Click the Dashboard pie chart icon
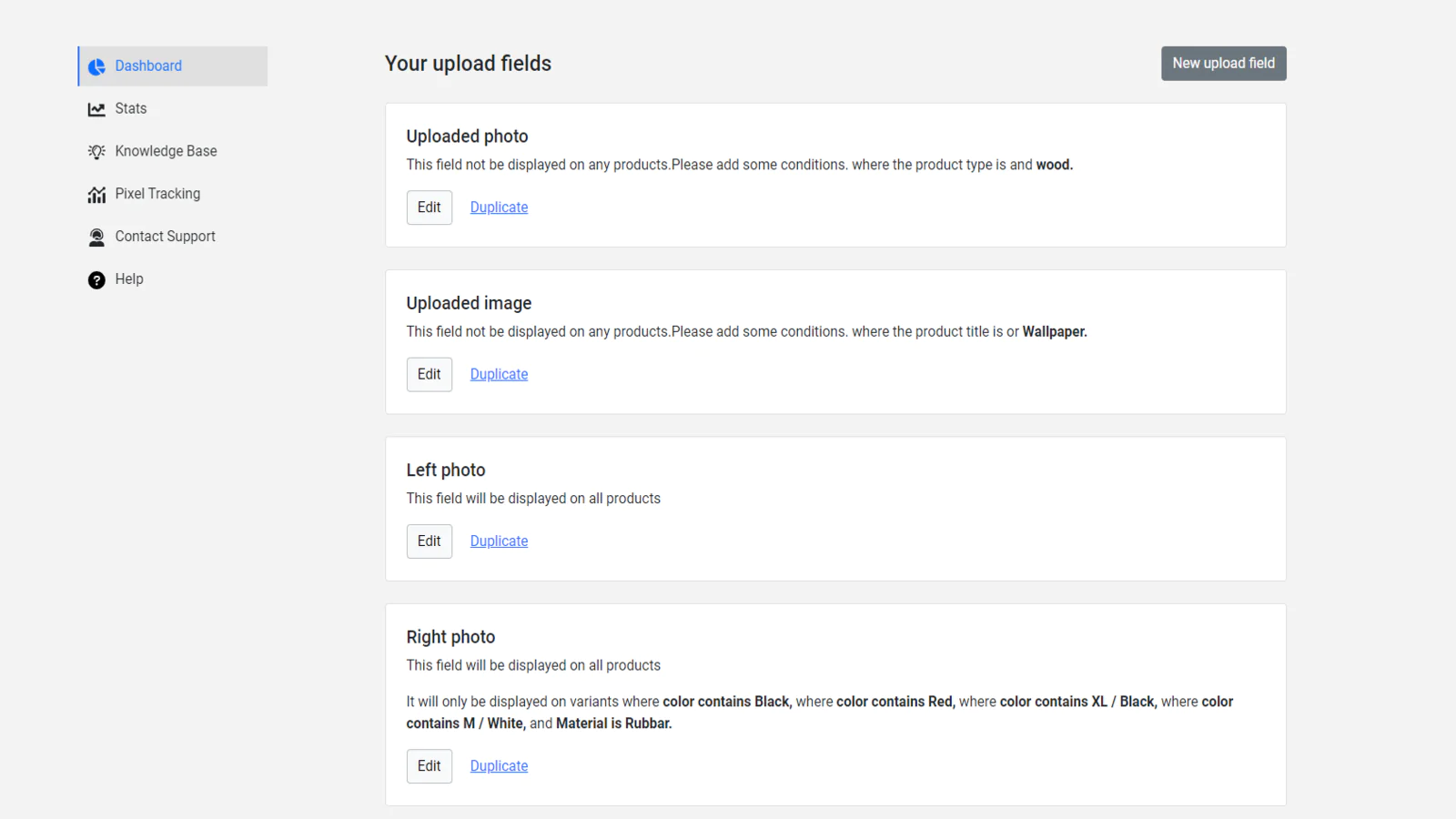 pyautogui.click(x=96, y=66)
